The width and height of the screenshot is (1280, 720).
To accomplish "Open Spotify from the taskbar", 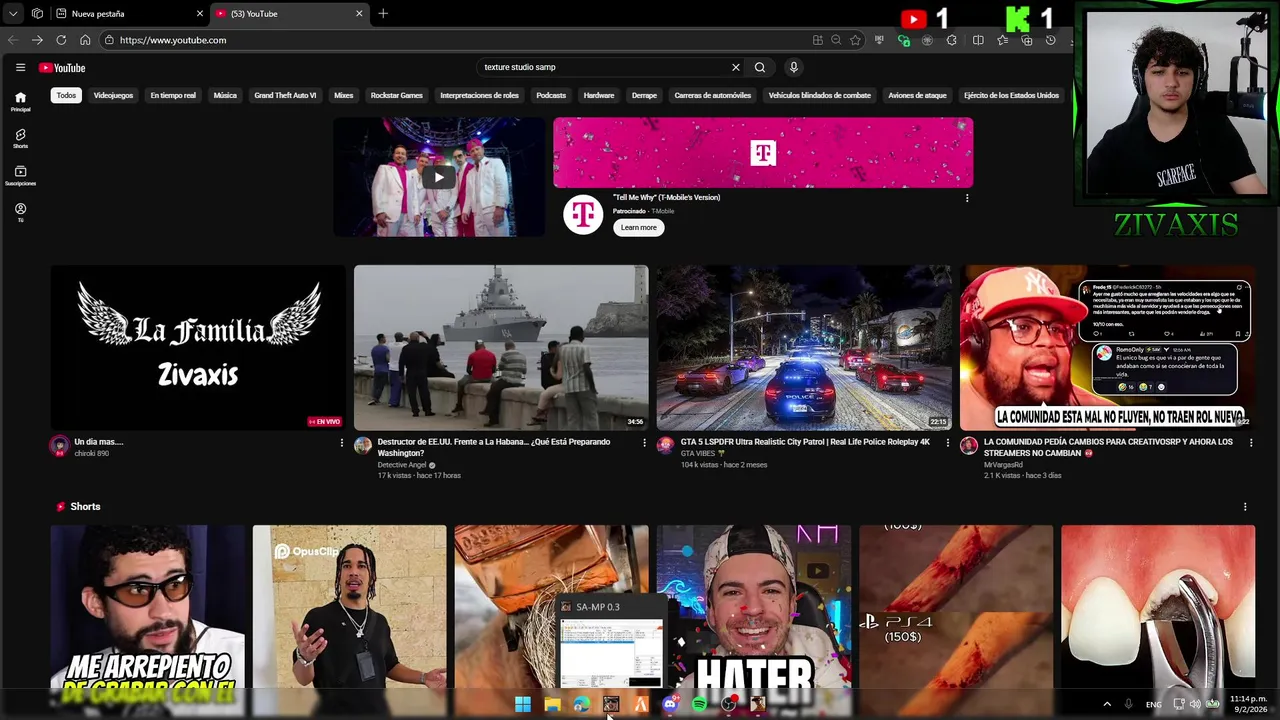I will (699, 705).
